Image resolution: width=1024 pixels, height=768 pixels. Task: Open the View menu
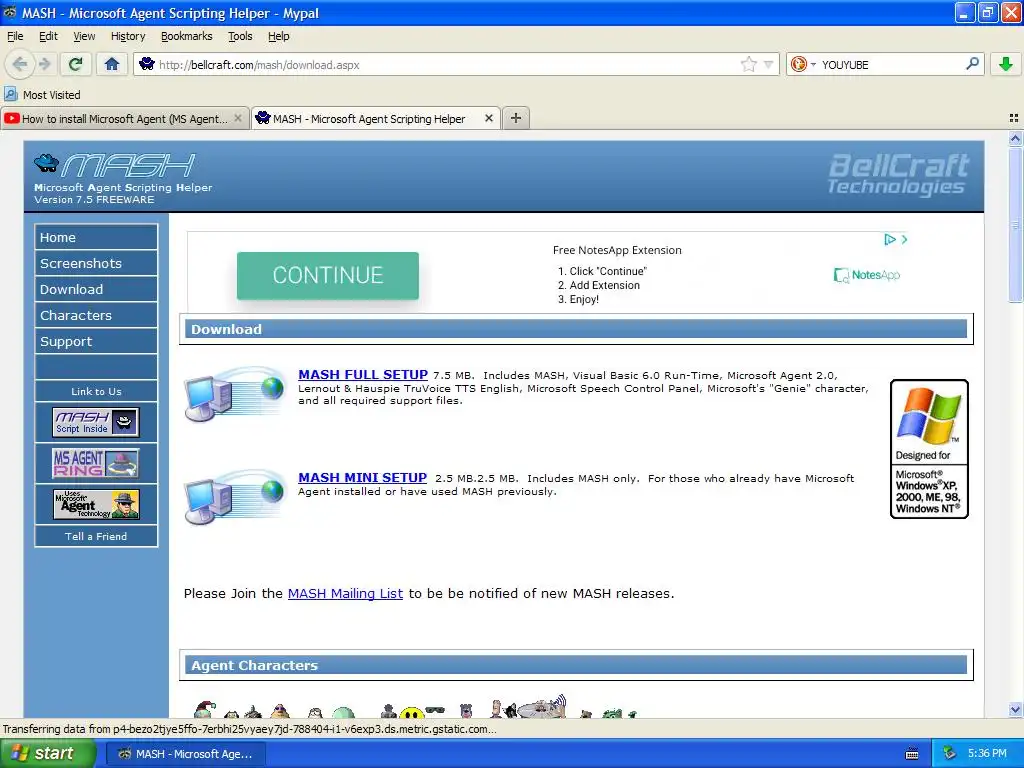(84, 37)
